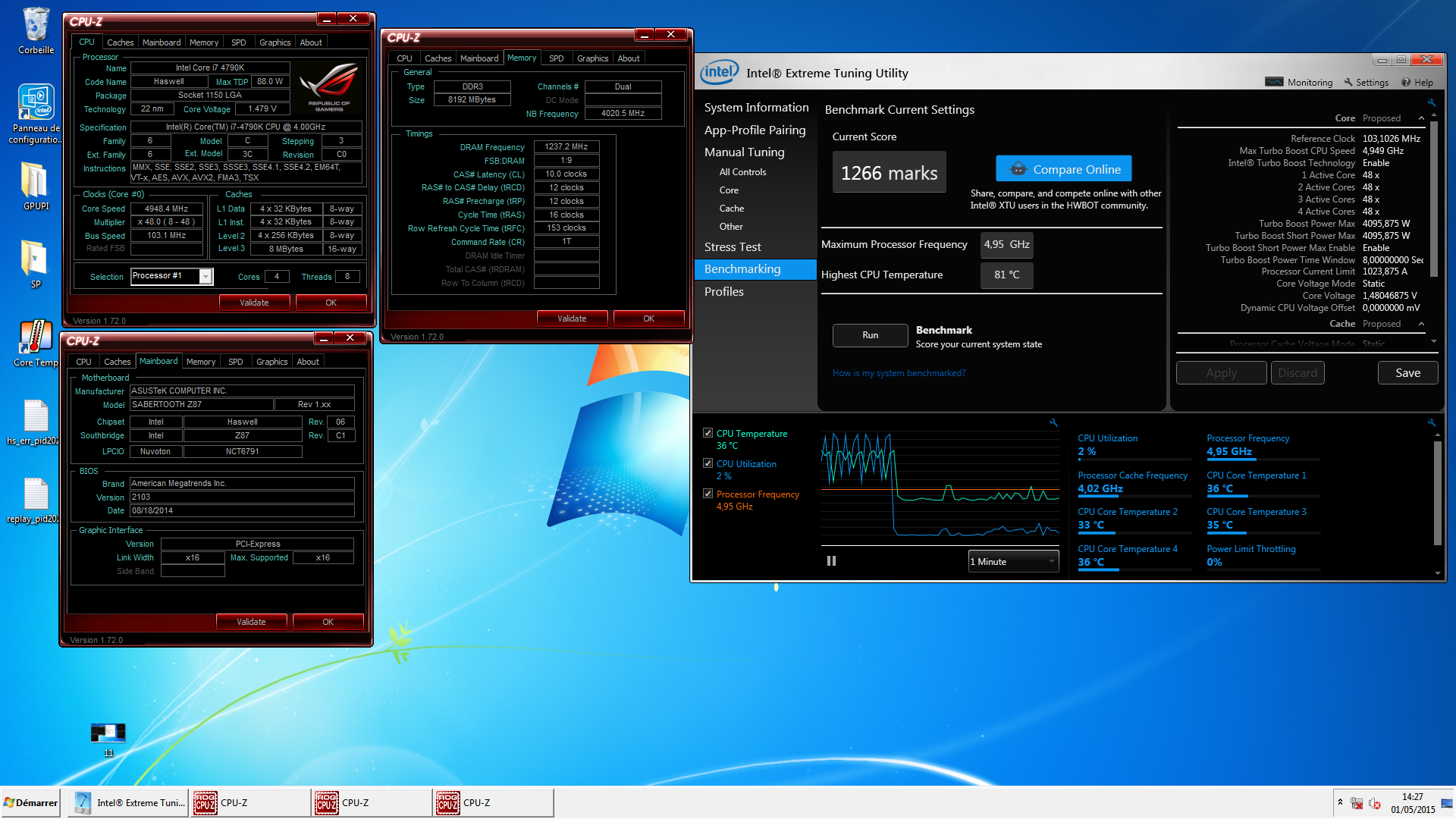Activate the first CPU-Z taskbar button

pos(250,803)
